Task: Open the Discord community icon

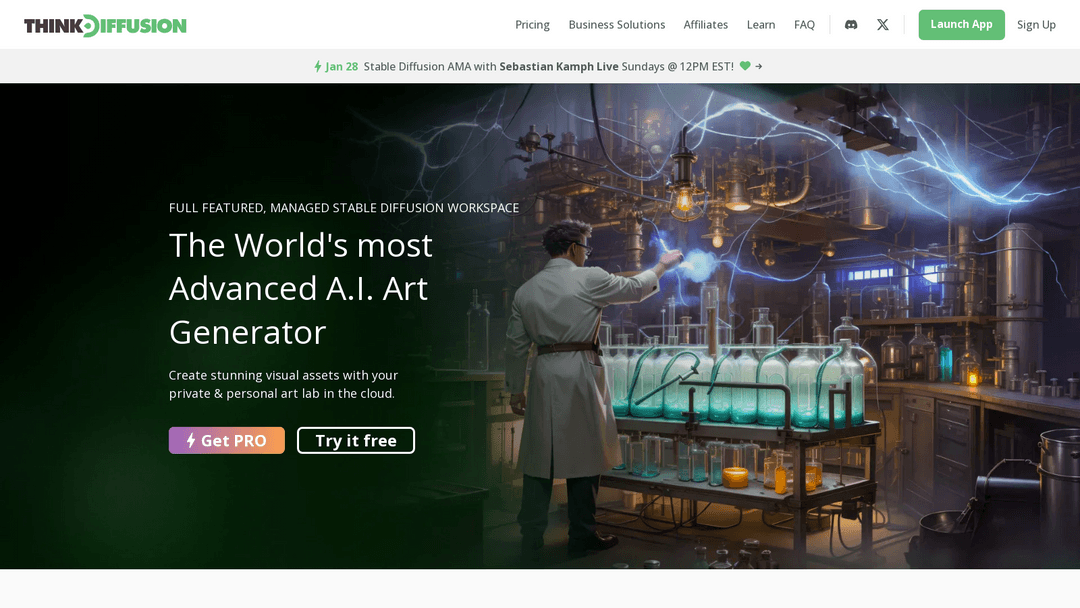Action: pyautogui.click(x=851, y=25)
